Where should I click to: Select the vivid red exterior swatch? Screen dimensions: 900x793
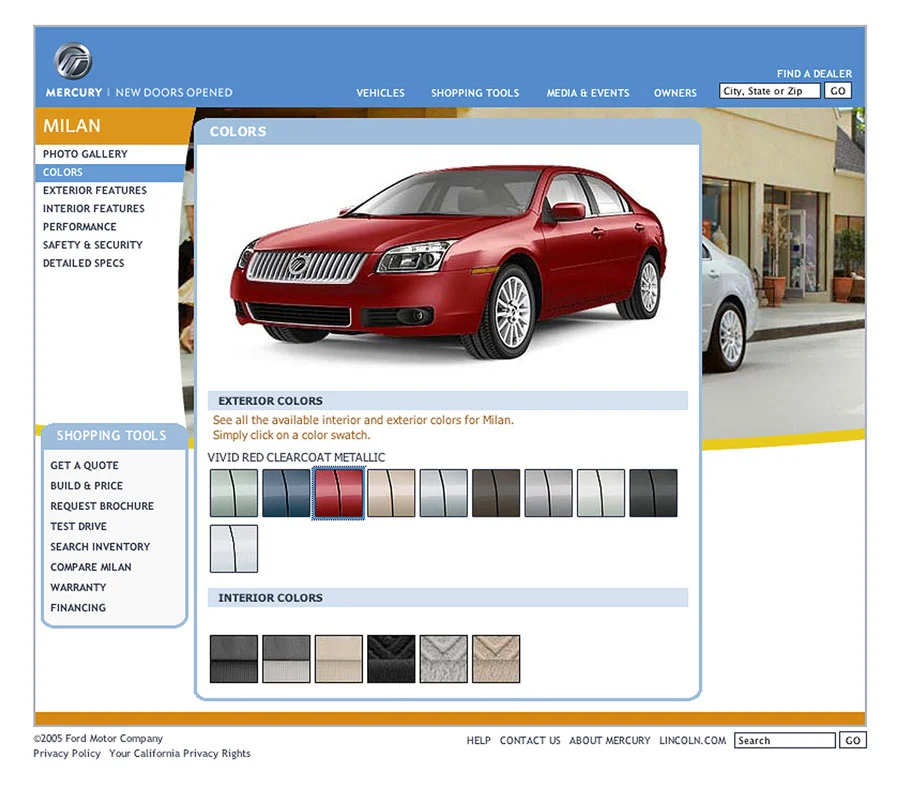339,493
